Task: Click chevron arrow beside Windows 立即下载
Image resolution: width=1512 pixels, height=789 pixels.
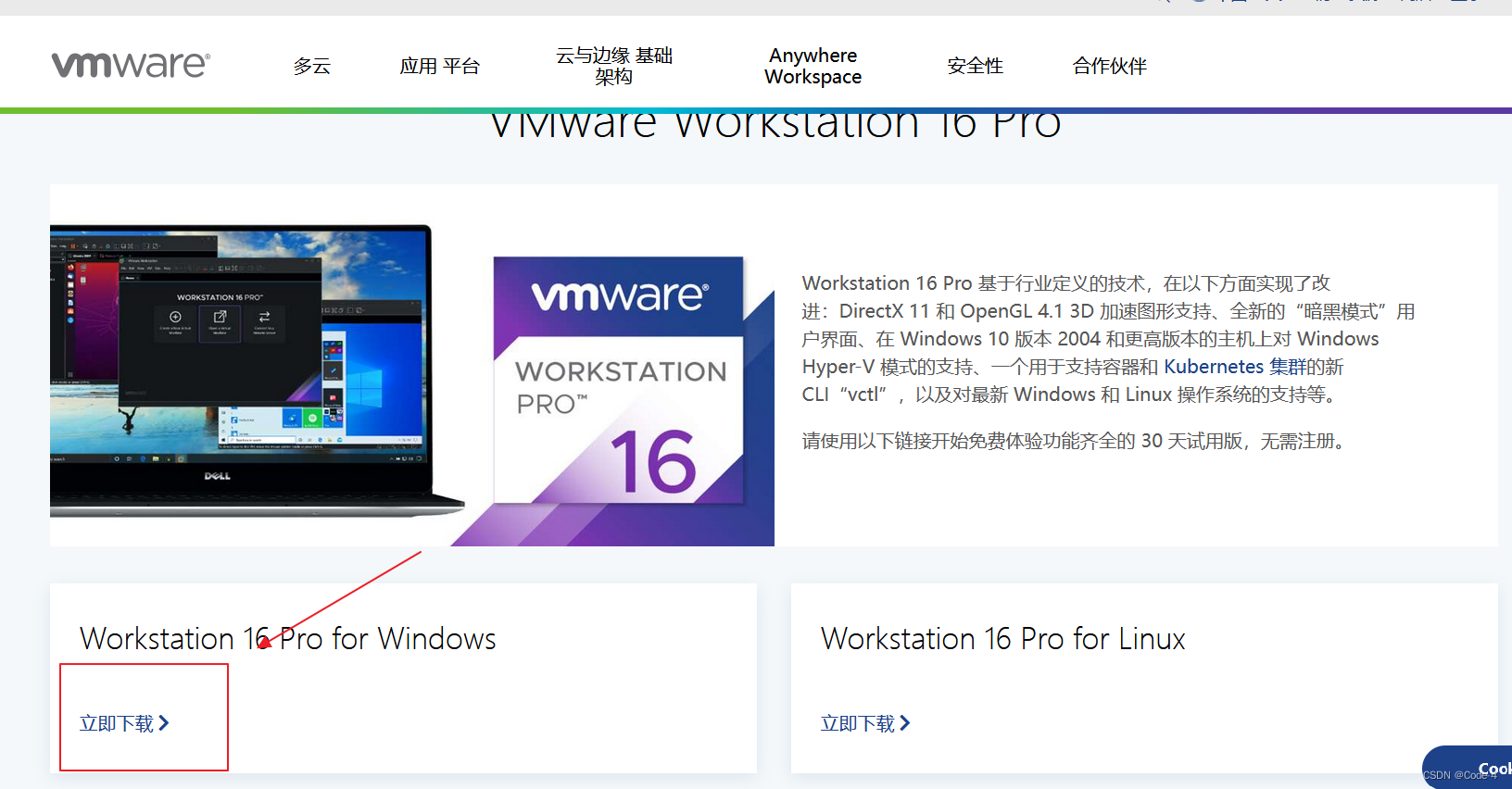Action: [164, 723]
